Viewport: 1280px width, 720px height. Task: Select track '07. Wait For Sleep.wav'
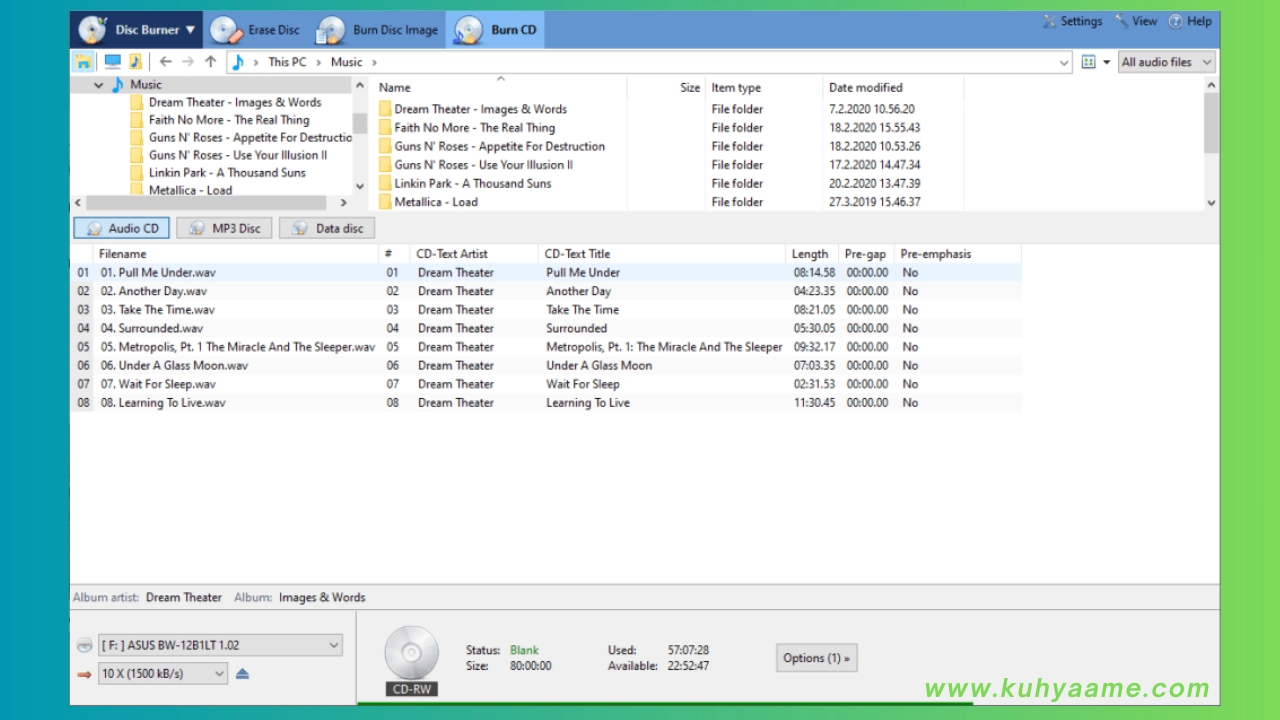[158, 384]
